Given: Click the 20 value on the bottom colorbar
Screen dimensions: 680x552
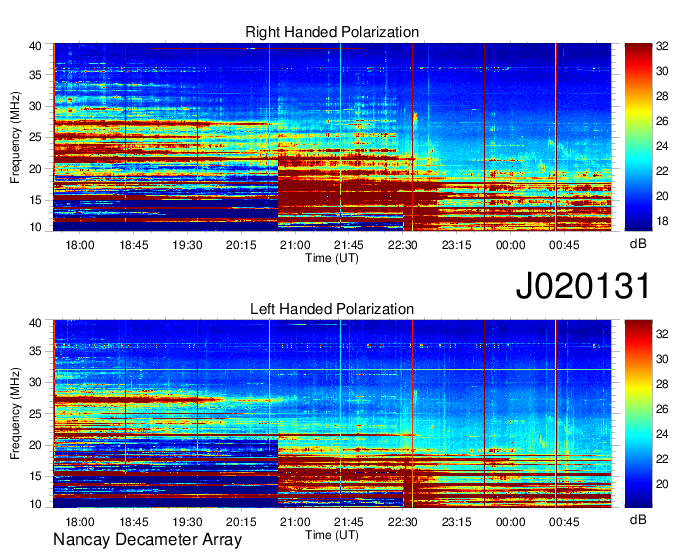Looking at the screenshot, I should tap(662, 484).
